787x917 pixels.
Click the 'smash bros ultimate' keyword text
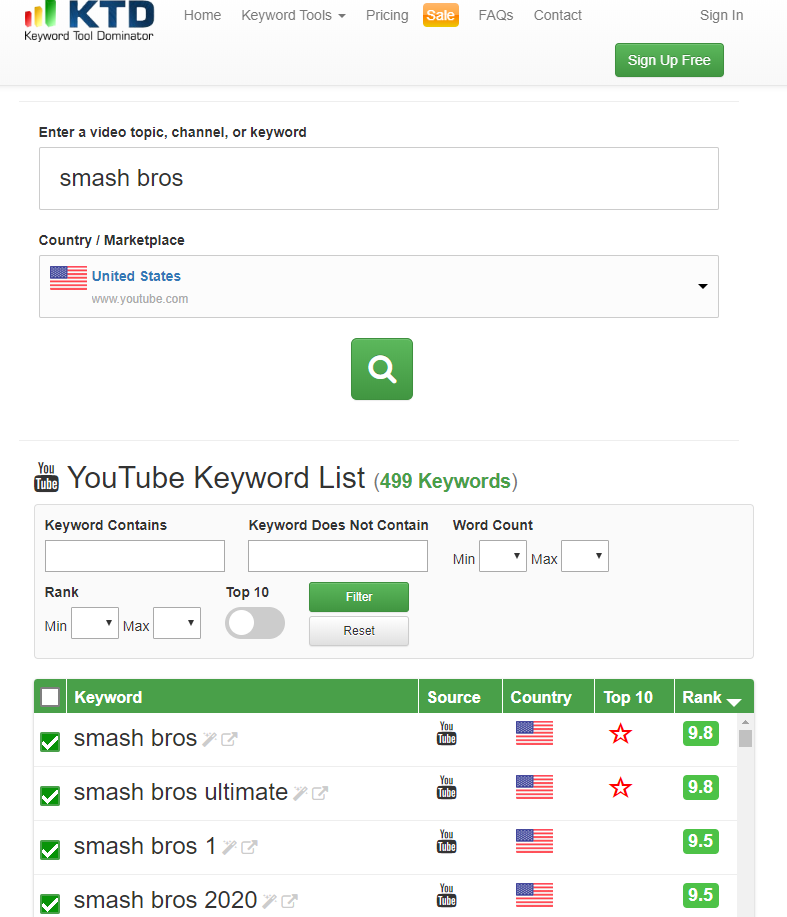181,792
